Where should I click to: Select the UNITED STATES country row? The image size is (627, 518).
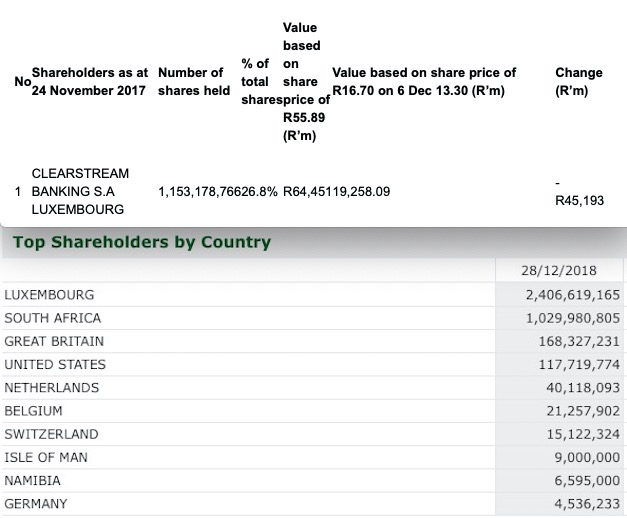pos(312,364)
